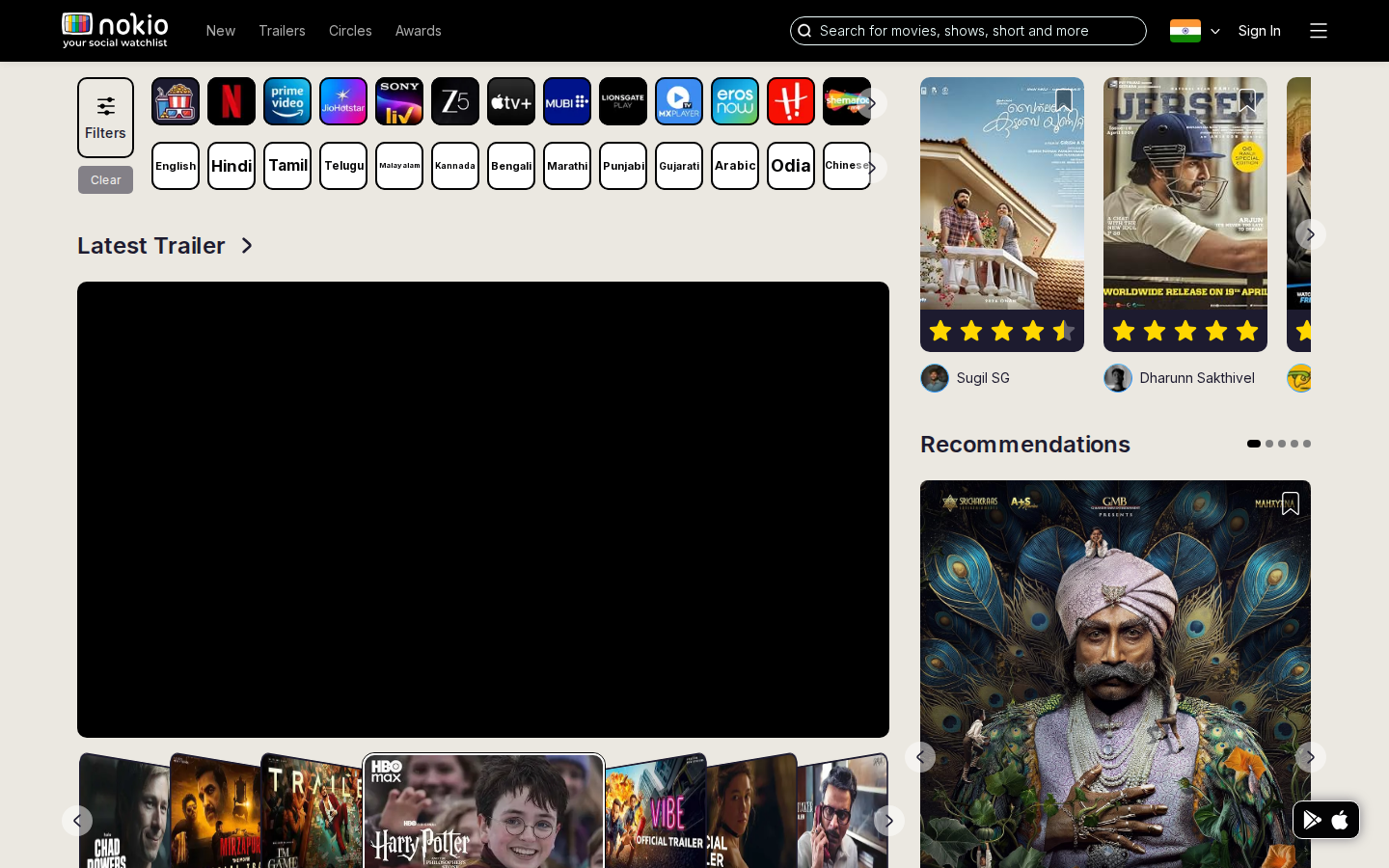Click the Sign In link
1389x868 pixels.
click(x=1260, y=31)
